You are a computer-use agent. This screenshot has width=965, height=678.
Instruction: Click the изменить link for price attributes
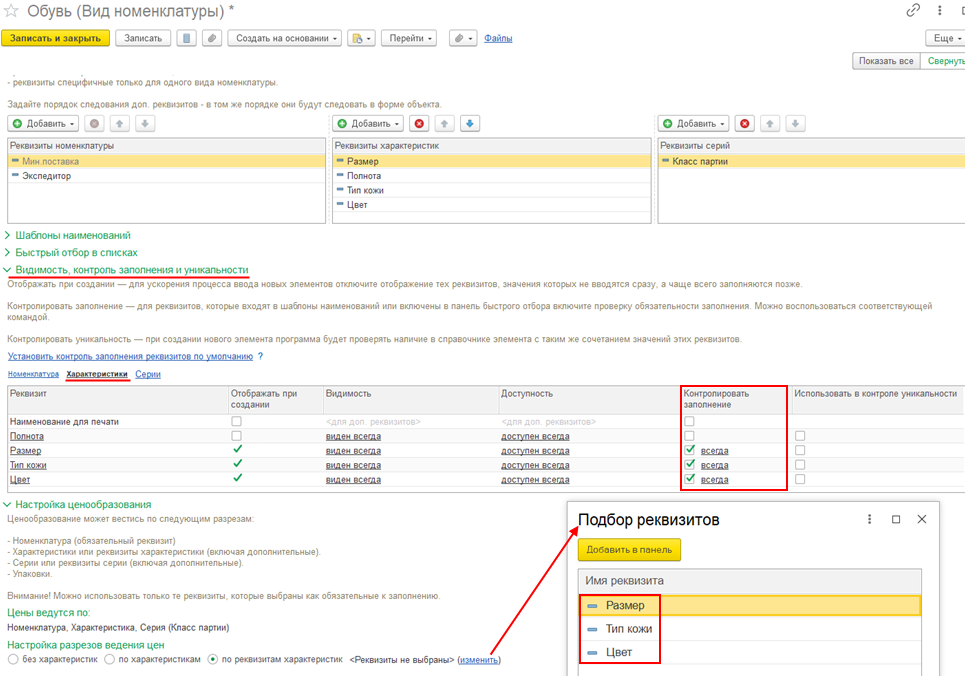pos(479,660)
